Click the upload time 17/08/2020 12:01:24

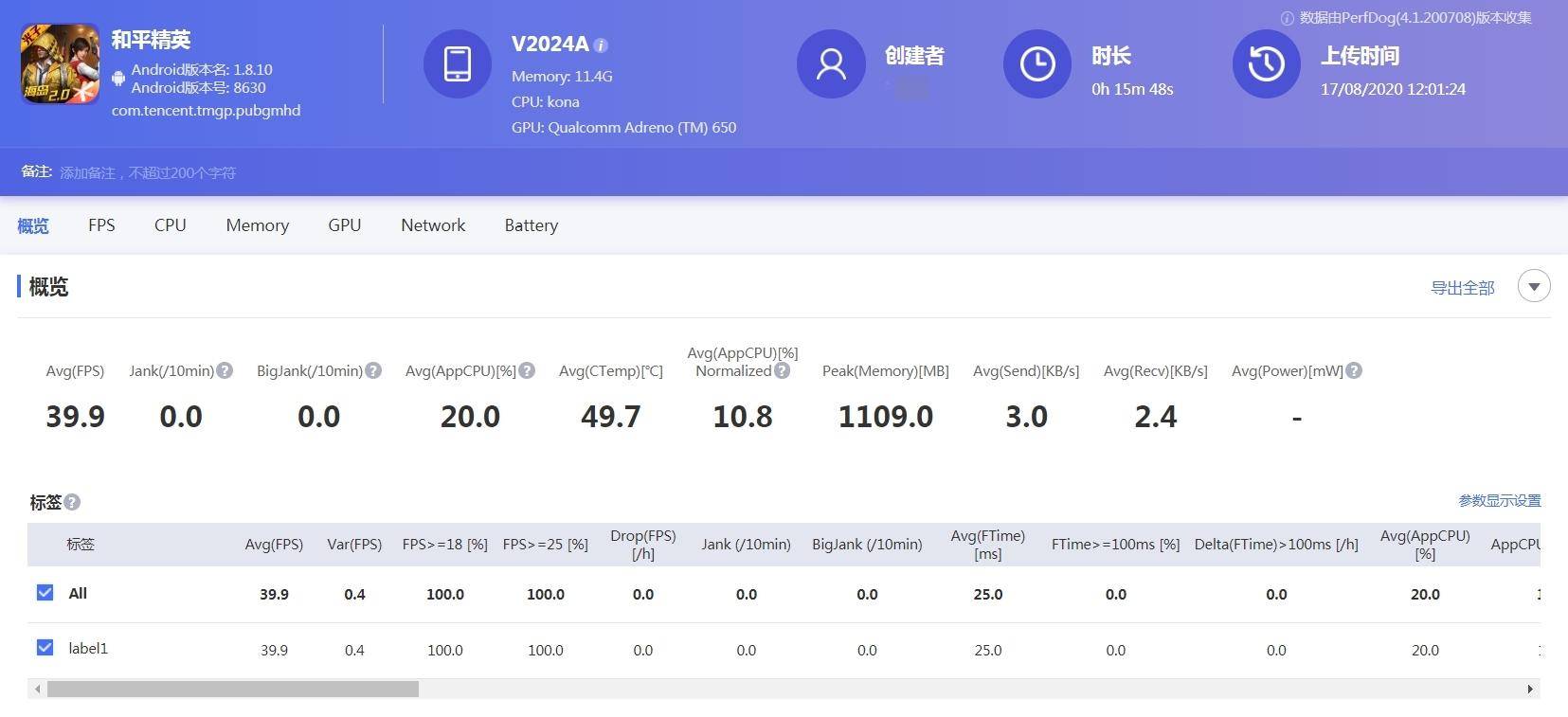(x=1393, y=89)
